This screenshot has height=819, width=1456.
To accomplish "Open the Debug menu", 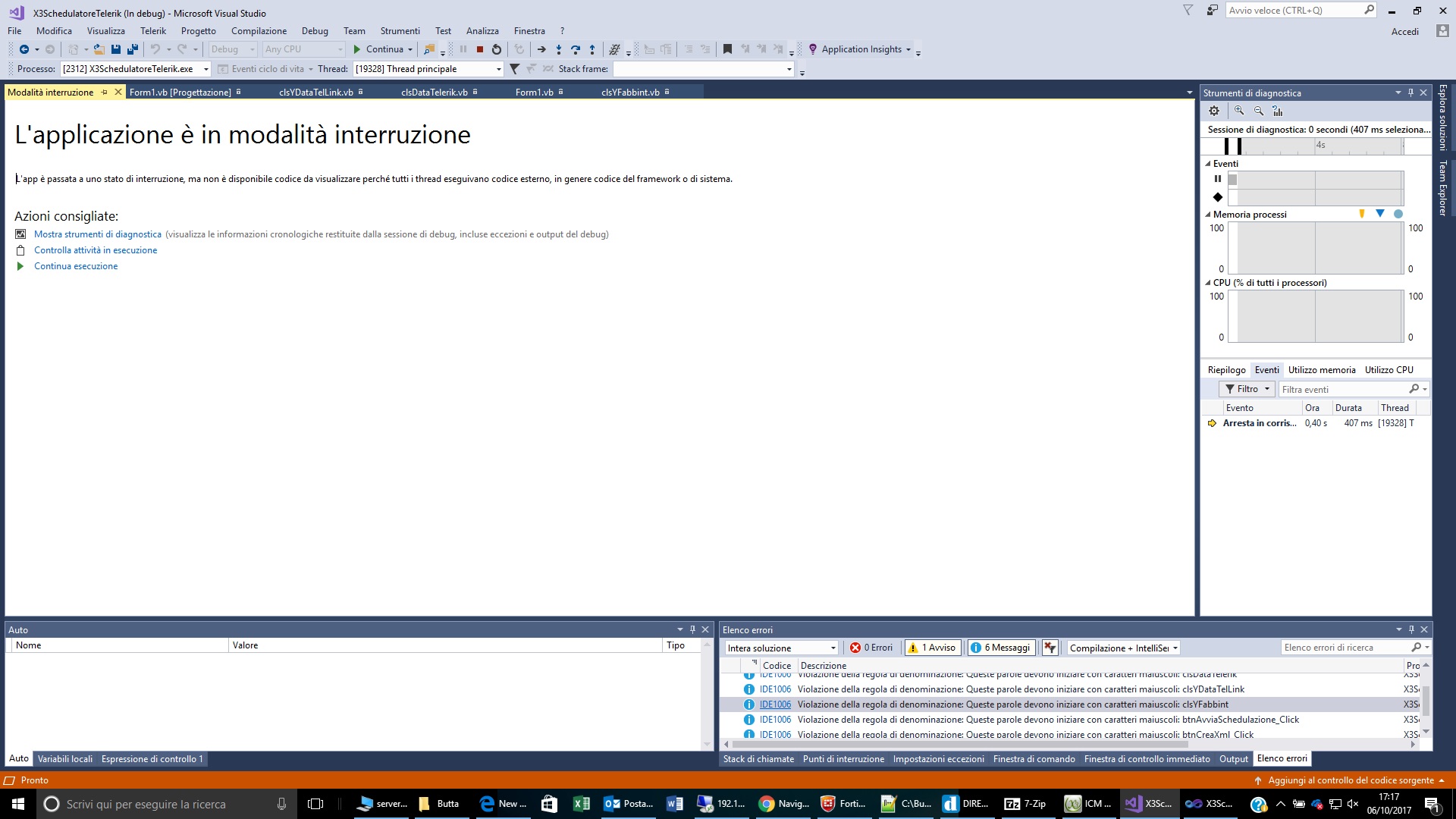I will pyautogui.click(x=315, y=31).
